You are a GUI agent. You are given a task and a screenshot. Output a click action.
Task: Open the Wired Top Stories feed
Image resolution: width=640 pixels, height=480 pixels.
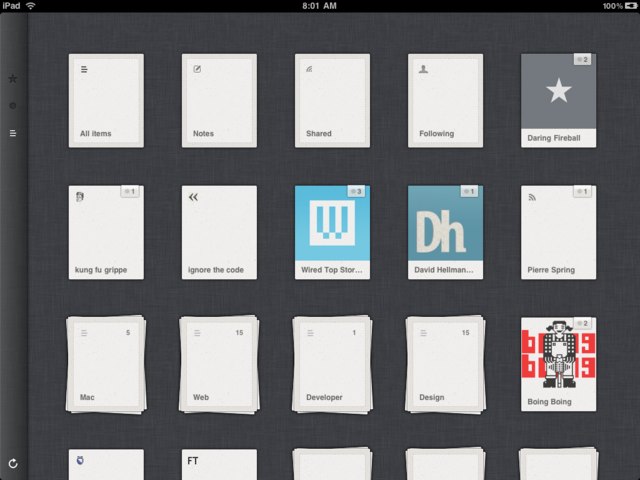coord(332,232)
